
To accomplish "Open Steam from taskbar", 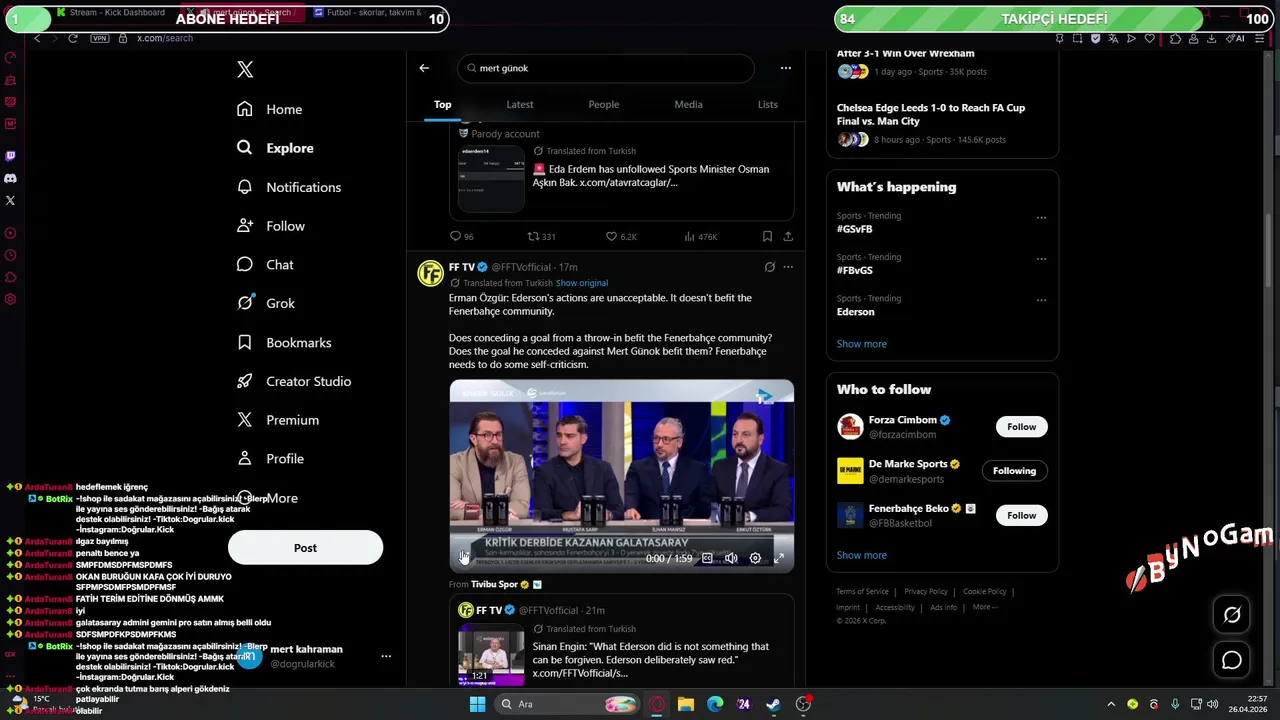I will pos(773,704).
